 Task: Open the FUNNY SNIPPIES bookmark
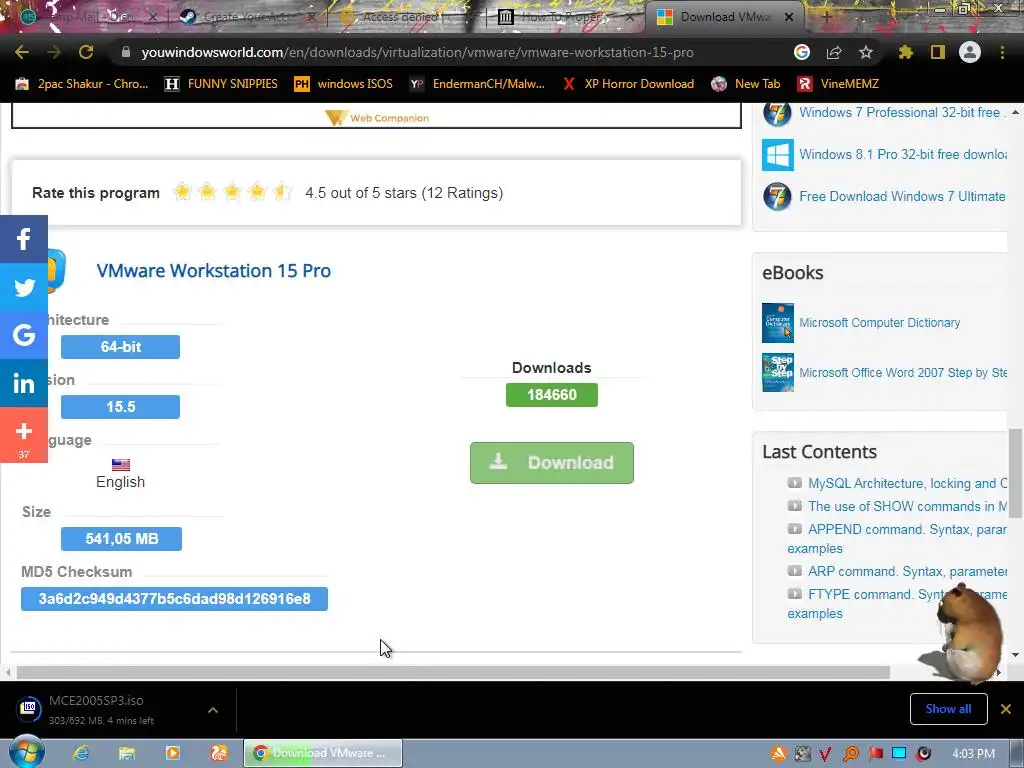tap(221, 84)
